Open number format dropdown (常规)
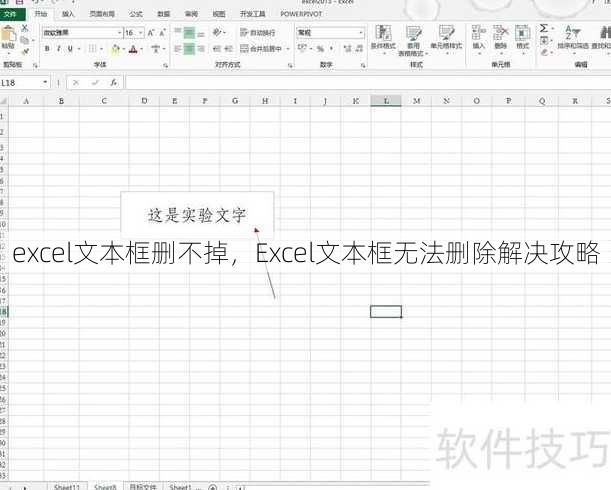The width and height of the screenshot is (611, 490). [361, 33]
